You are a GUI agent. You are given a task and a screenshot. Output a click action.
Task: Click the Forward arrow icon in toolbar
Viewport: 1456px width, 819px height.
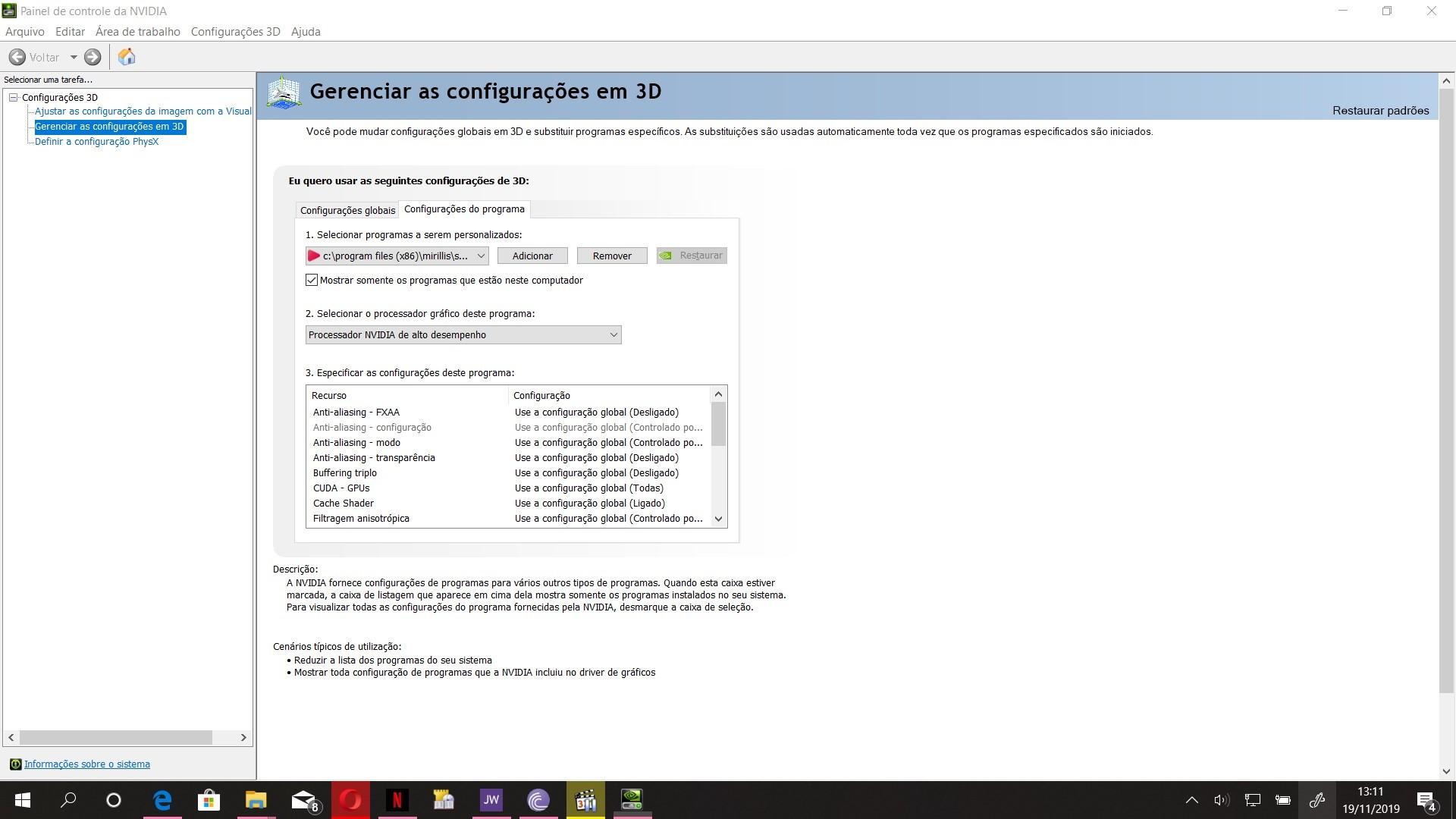click(93, 57)
